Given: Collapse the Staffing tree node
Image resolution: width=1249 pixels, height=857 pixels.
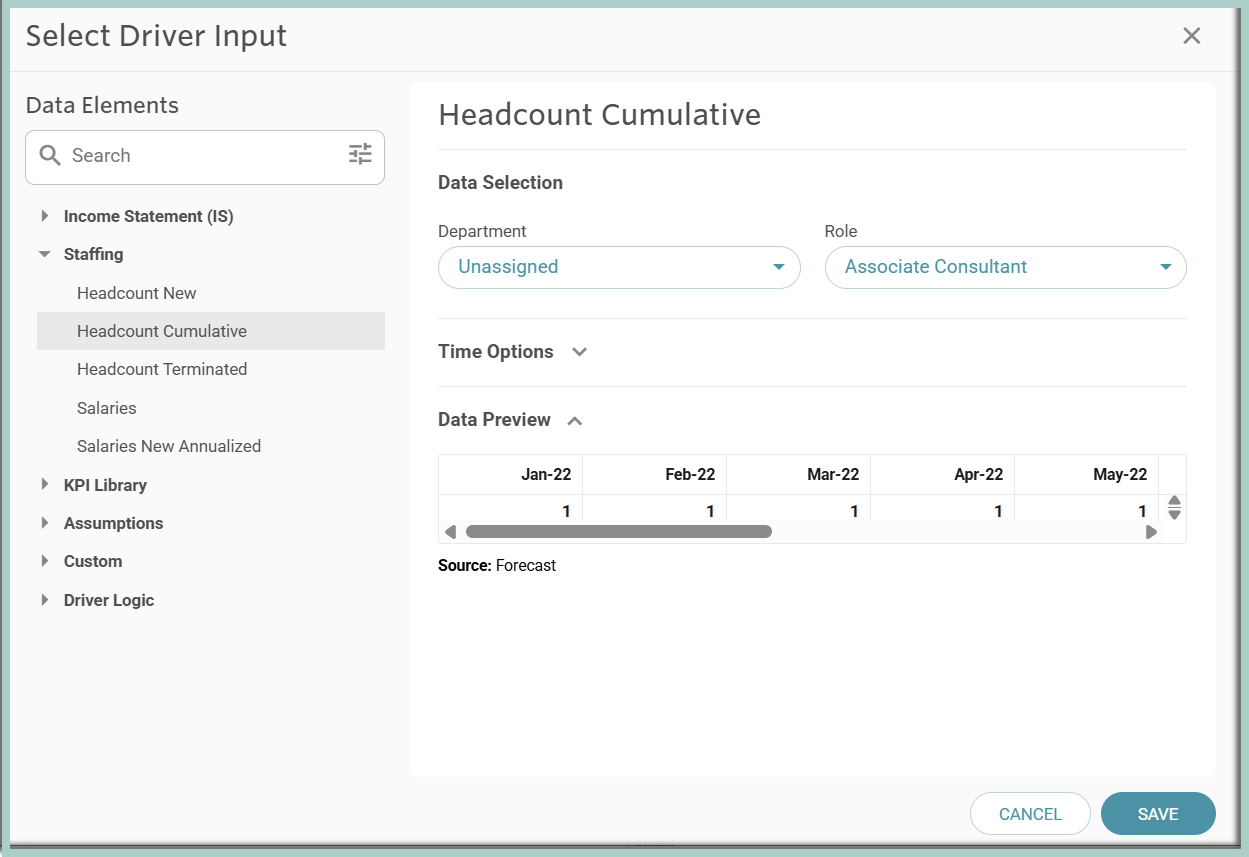Looking at the screenshot, I should click(44, 254).
